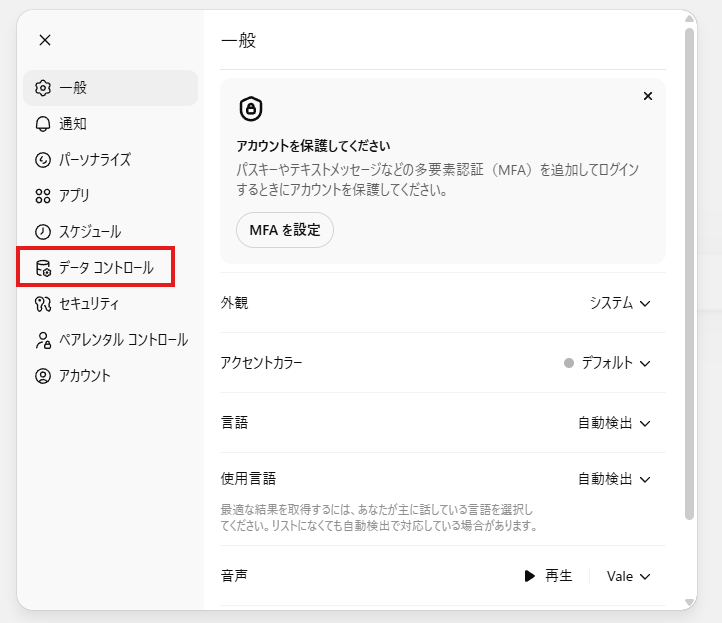
Task: Click the scrollbar down arrow
Action: pos(689,602)
